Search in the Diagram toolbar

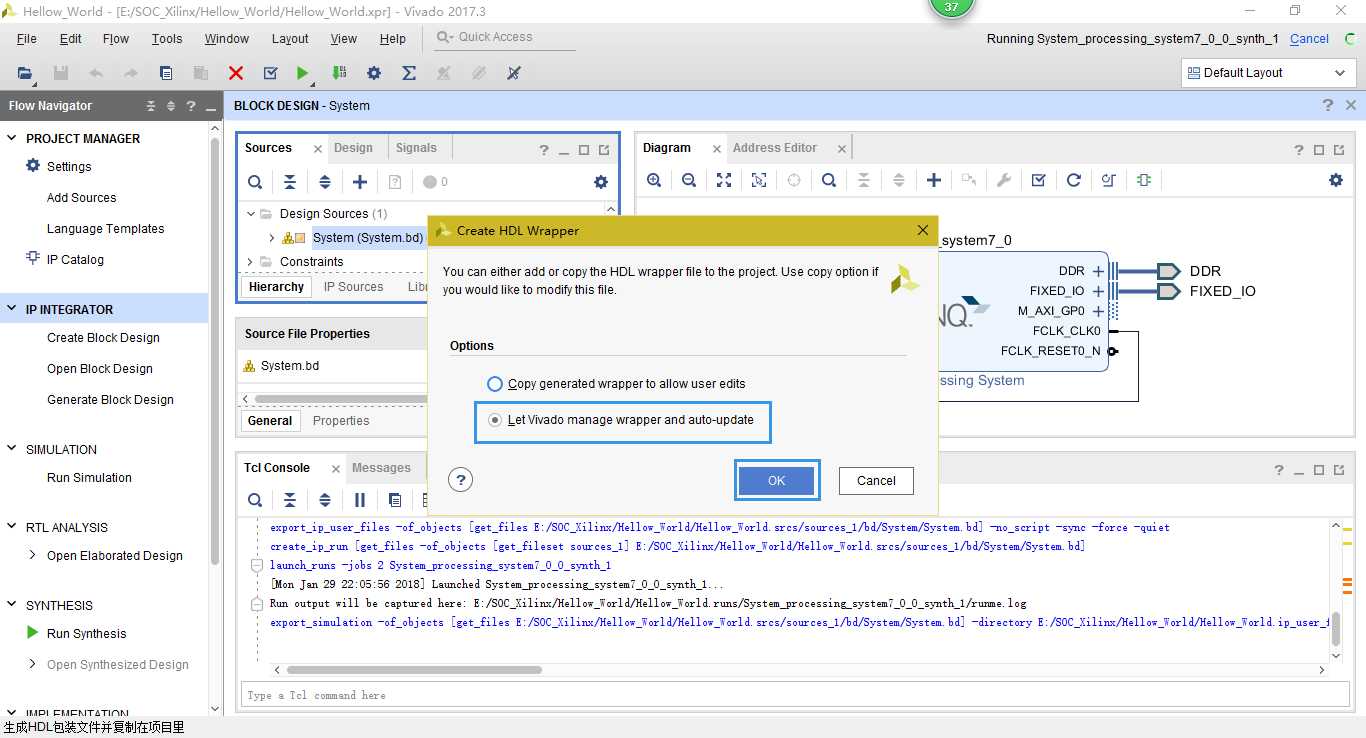point(829,180)
